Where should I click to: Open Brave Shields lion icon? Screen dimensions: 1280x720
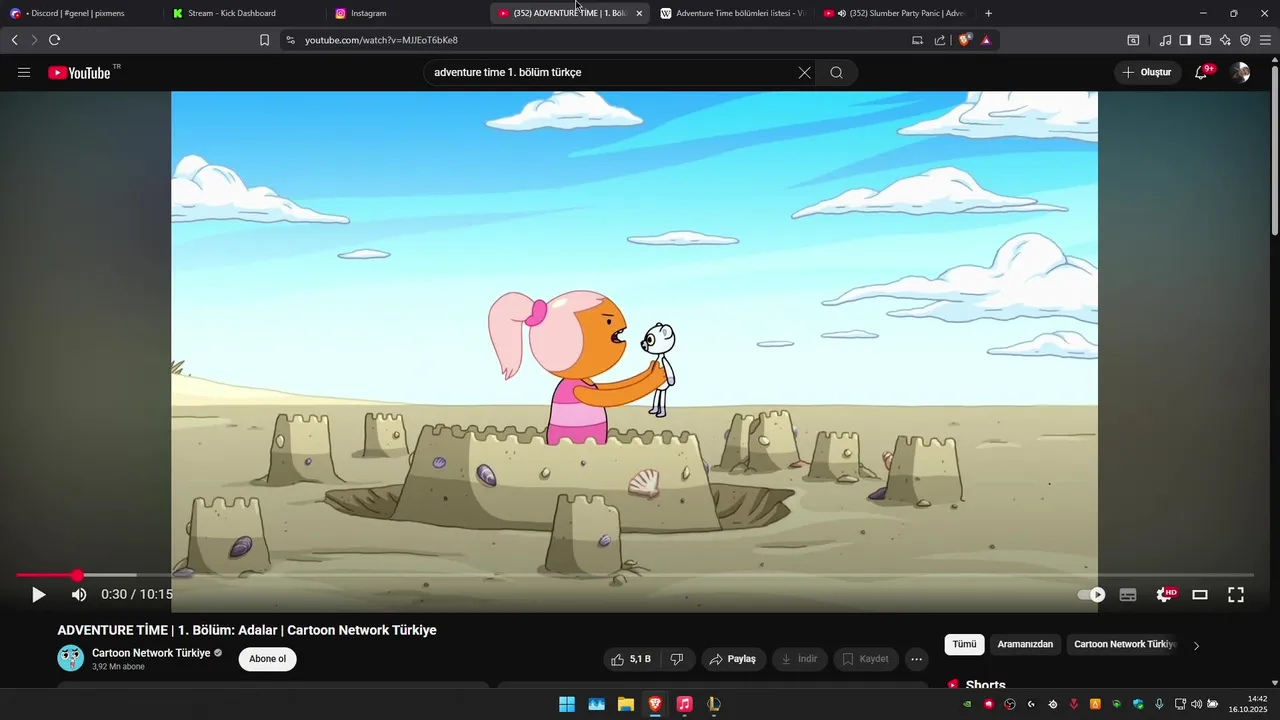pos(965,40)
